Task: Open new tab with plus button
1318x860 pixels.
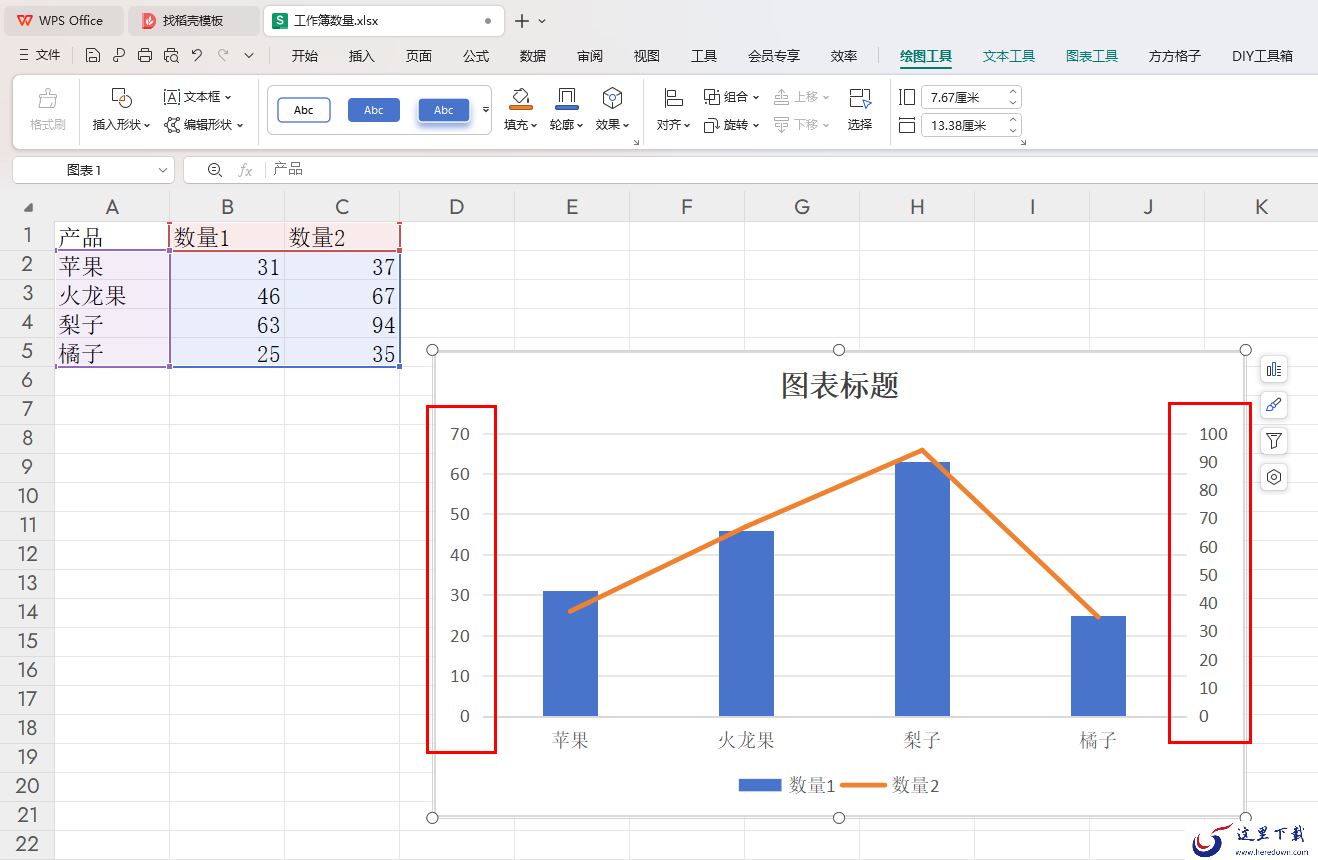Action: pyautogui.click(x=521, y=20)
